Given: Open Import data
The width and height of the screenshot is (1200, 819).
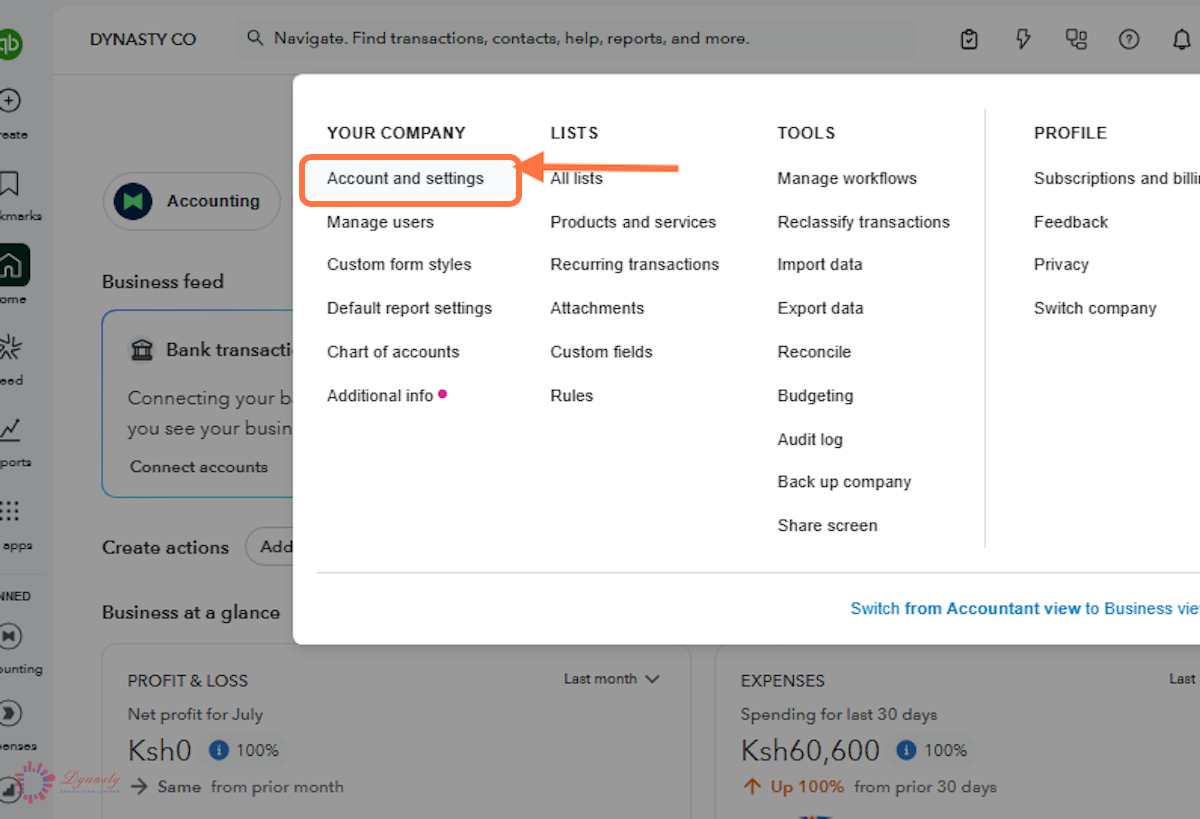Looking at the screenshot, I should [x=820, y=264].
